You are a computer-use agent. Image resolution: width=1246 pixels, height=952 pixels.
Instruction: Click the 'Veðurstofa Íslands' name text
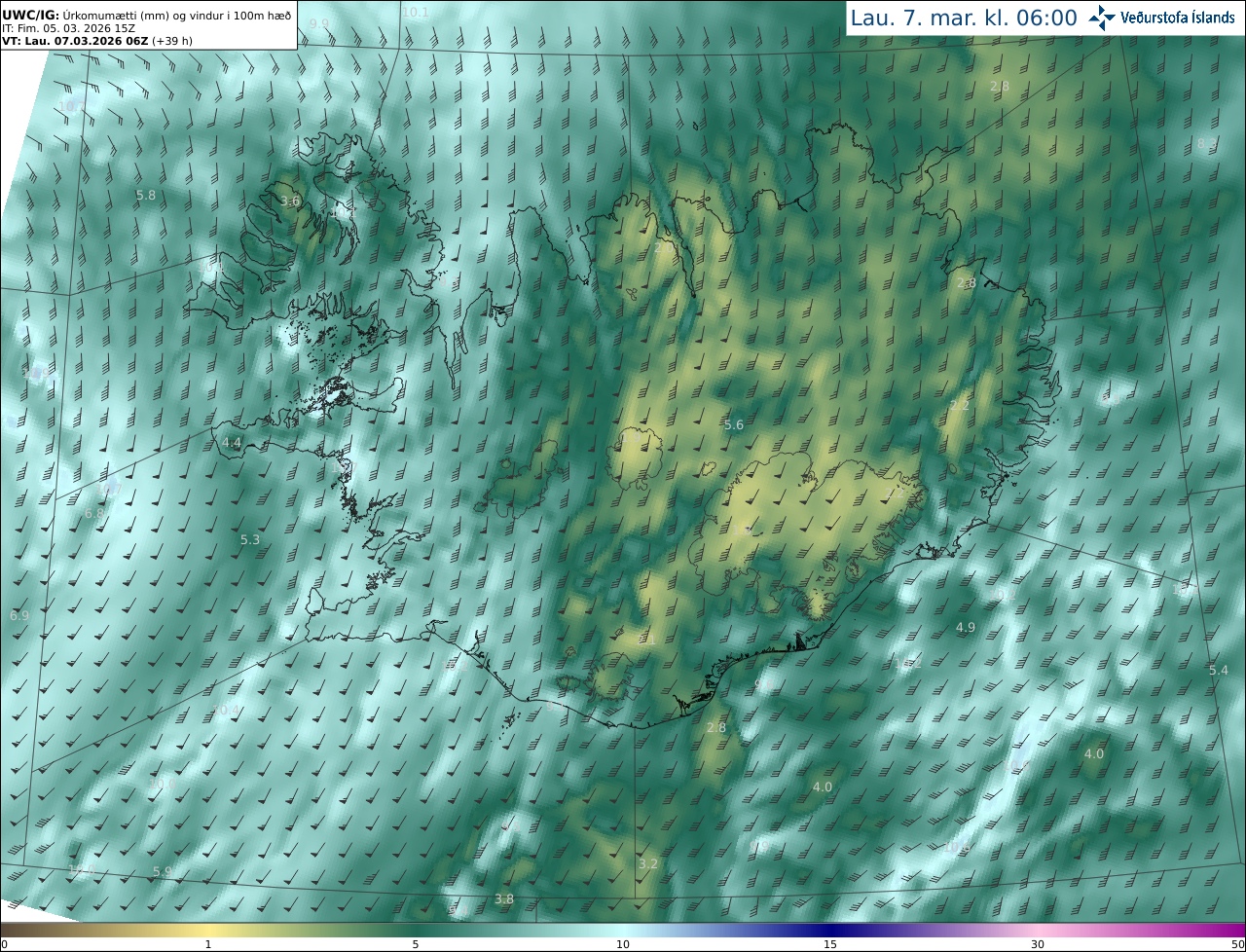[x=1178, y=18]
